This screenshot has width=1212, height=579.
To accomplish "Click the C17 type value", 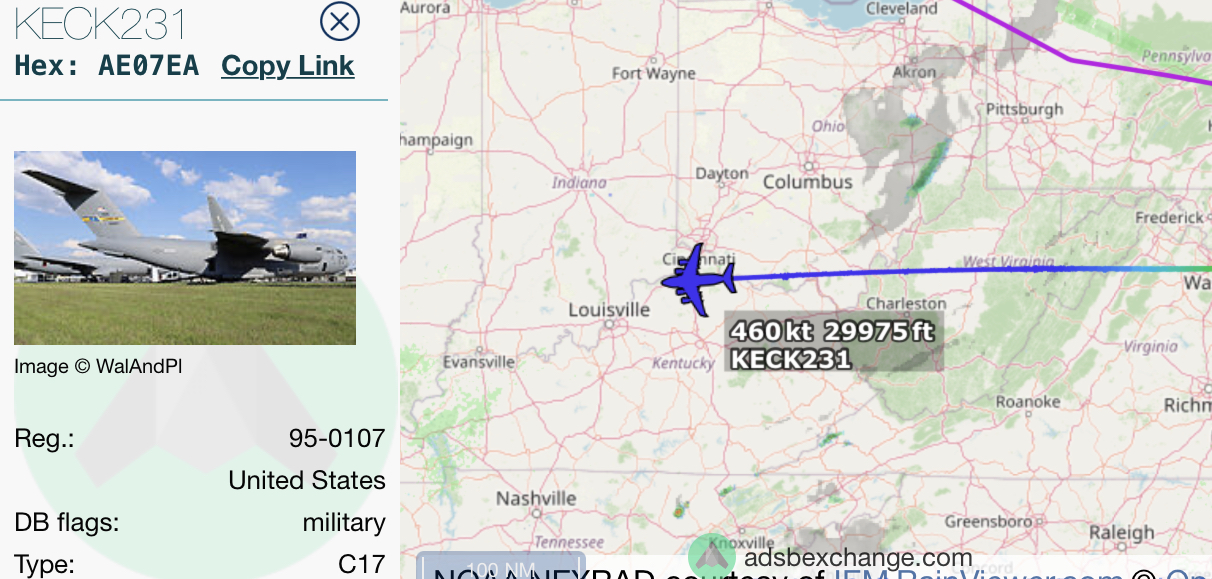I will click(x=362, y=564).
